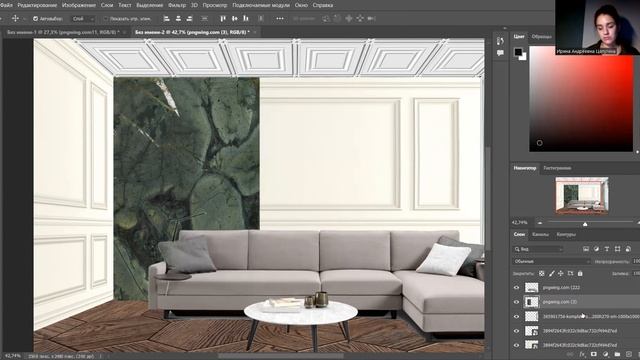
Task: Filter layers by text type icon
Action: point(607,249)
